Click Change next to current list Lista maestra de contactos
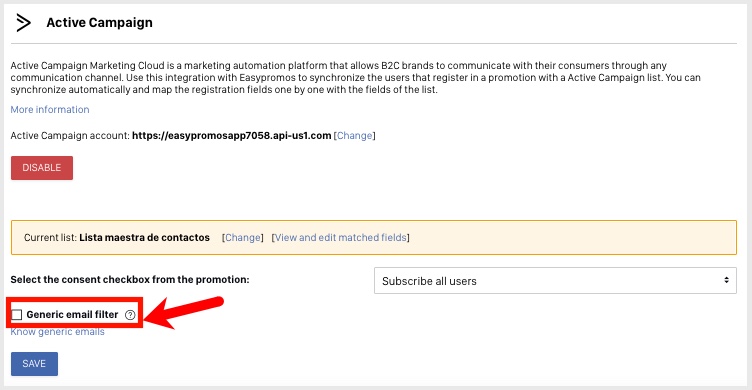752x390 pixels. (243, 237)
